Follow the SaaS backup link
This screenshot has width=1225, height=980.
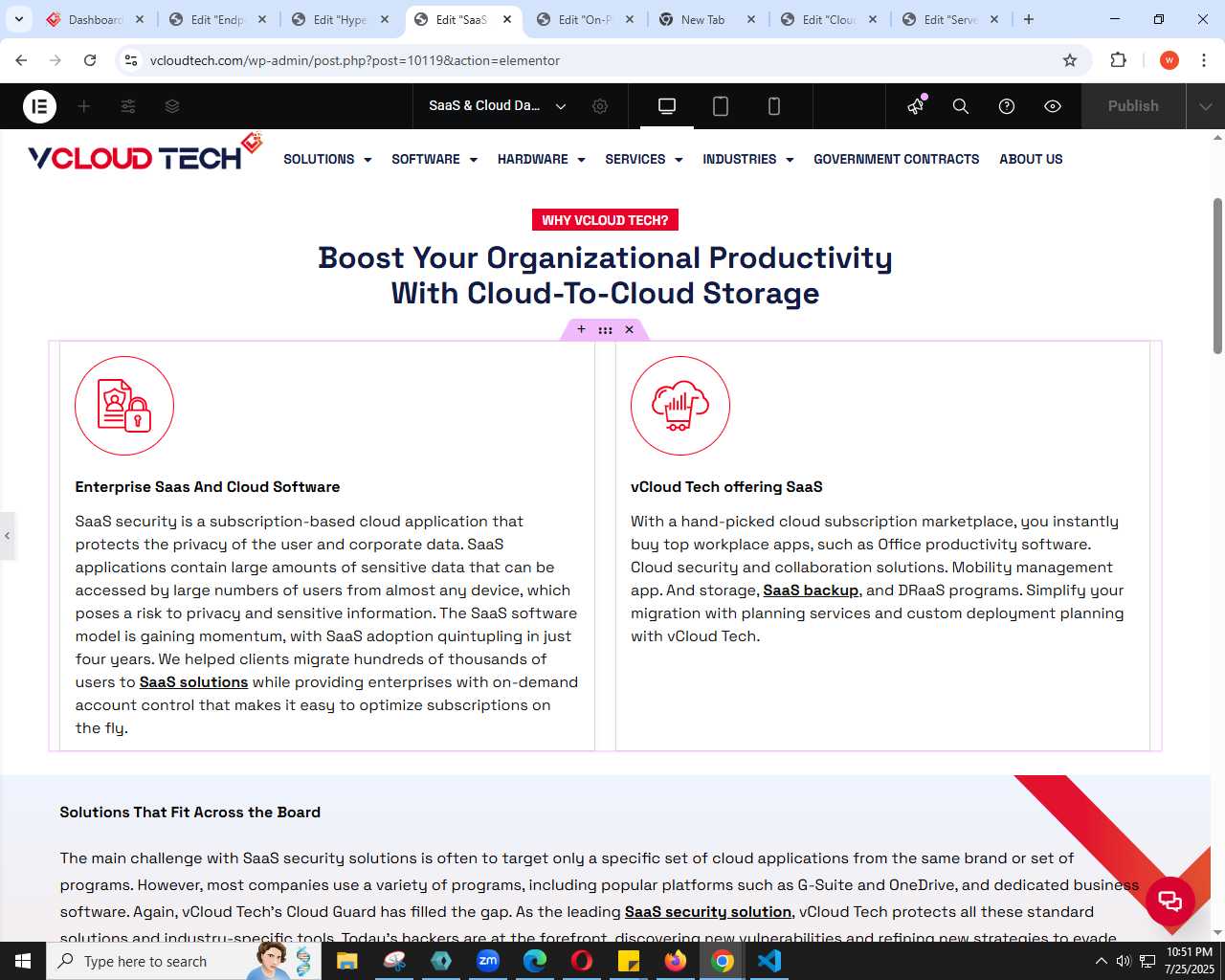click(x=811, y=590)
